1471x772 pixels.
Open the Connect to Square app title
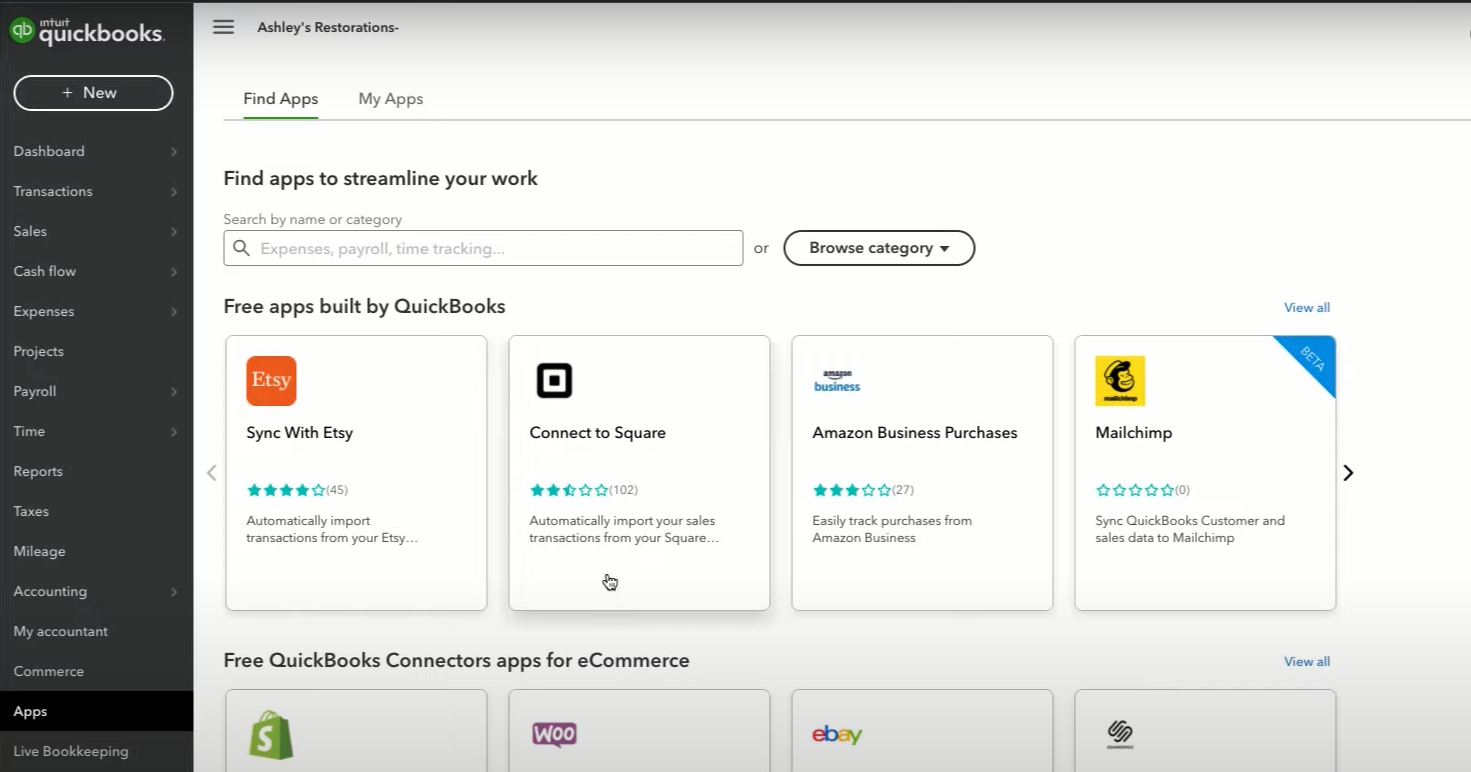tap(598, 433)
